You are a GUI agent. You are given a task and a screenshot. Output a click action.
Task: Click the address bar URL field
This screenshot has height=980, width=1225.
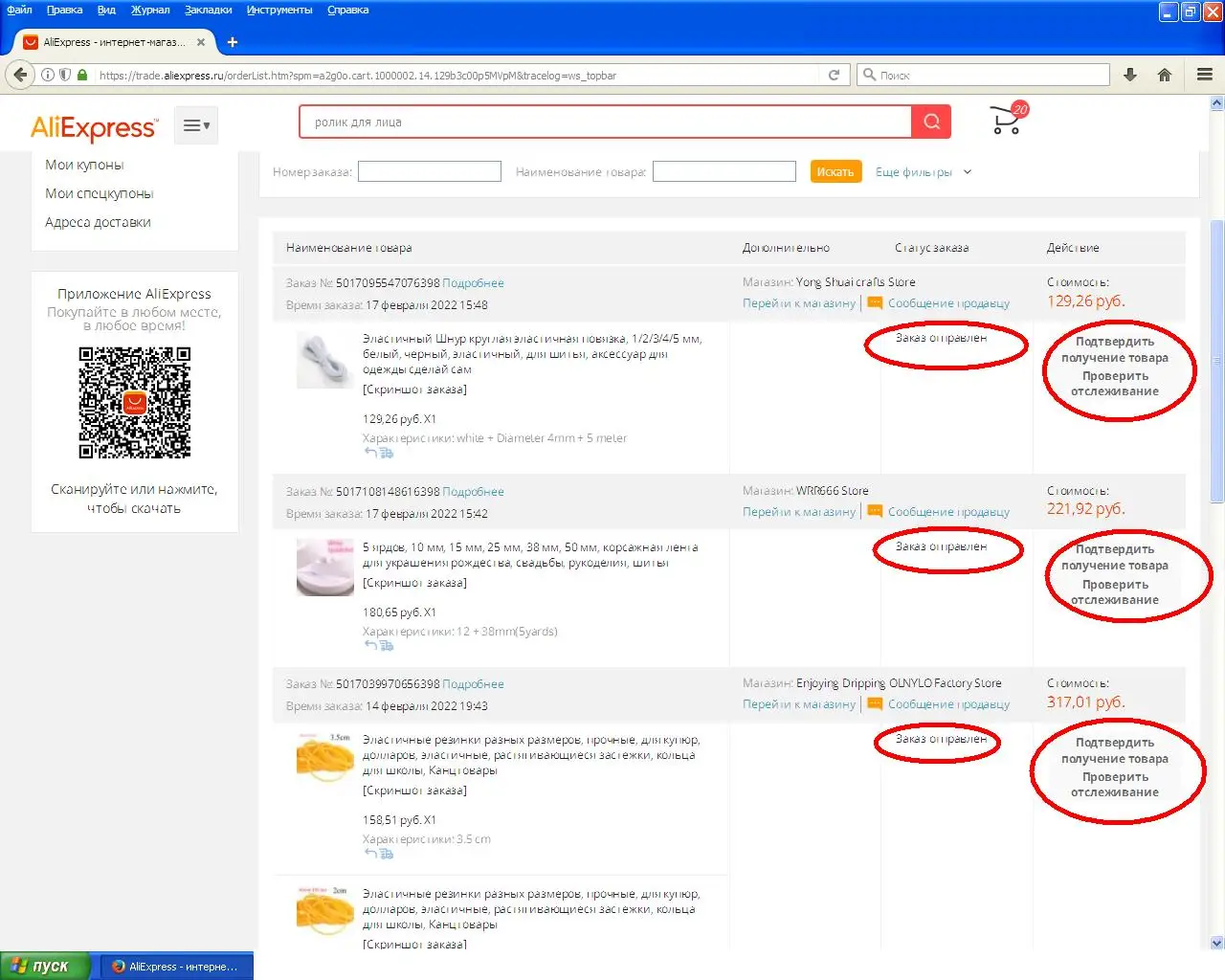[x=457, y=75]
